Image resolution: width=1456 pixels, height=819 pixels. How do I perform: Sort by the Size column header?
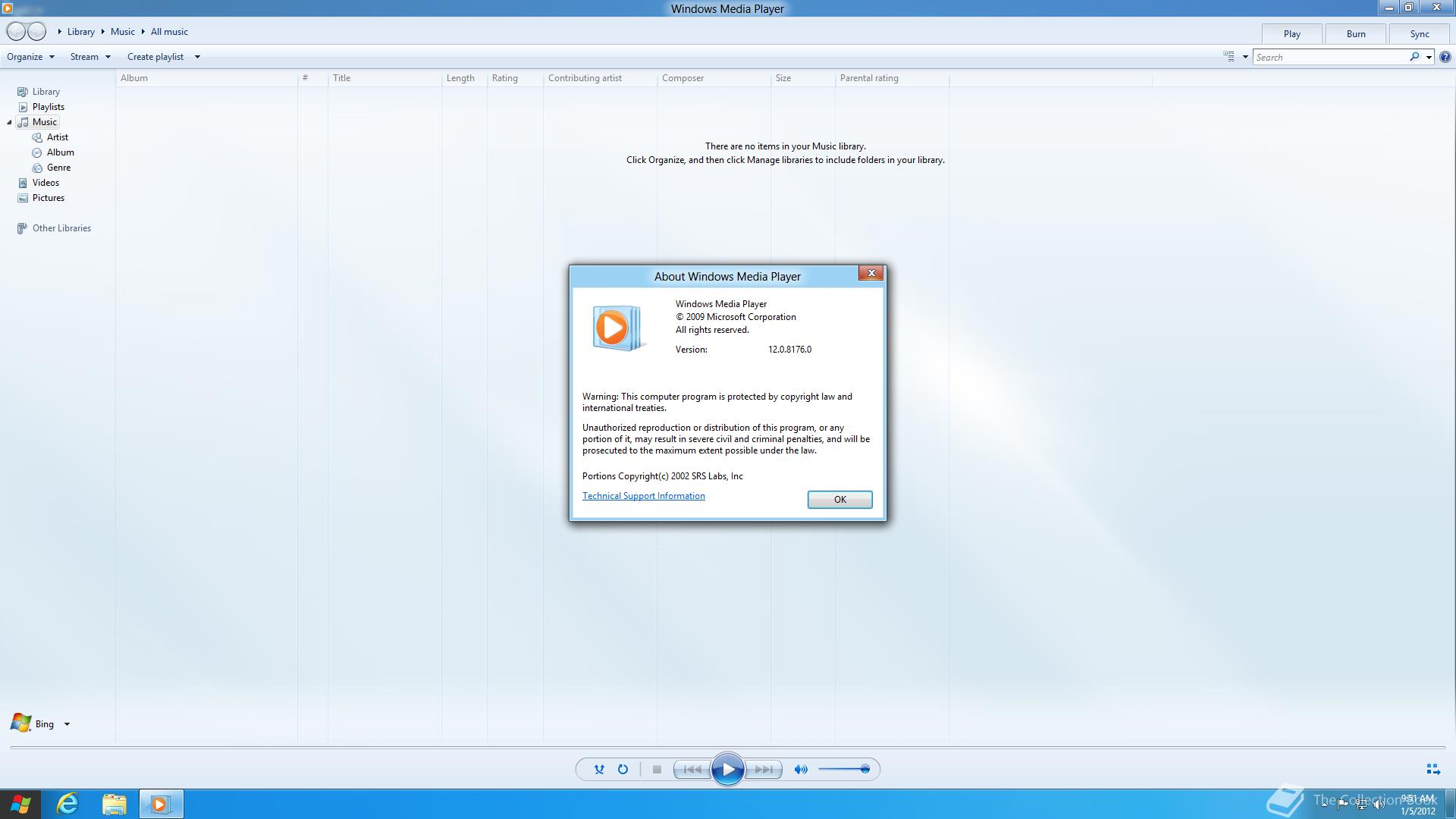click(802, 78)
